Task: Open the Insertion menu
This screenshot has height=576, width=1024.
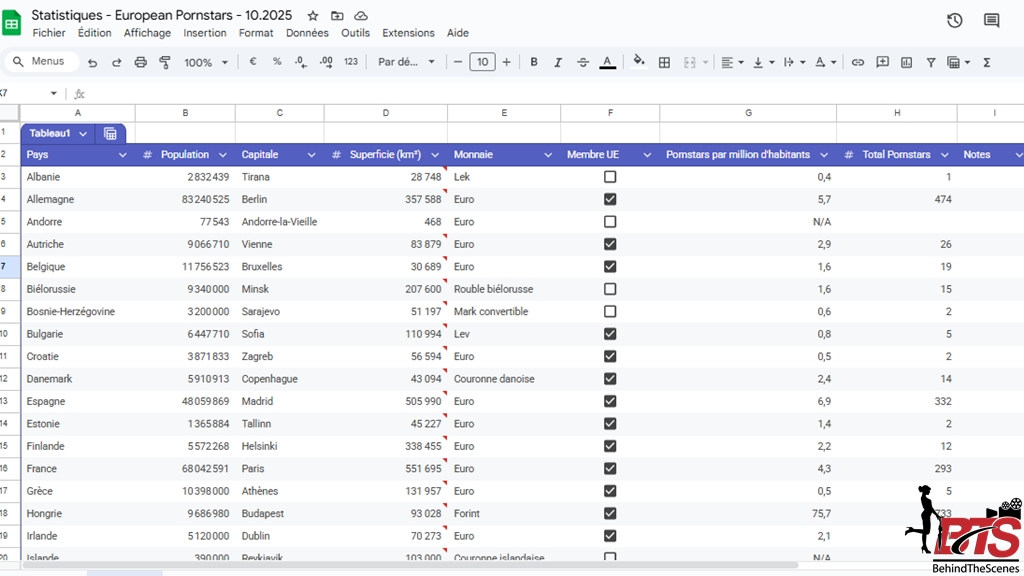Action: pyautogui.click(x=204, y=33)
